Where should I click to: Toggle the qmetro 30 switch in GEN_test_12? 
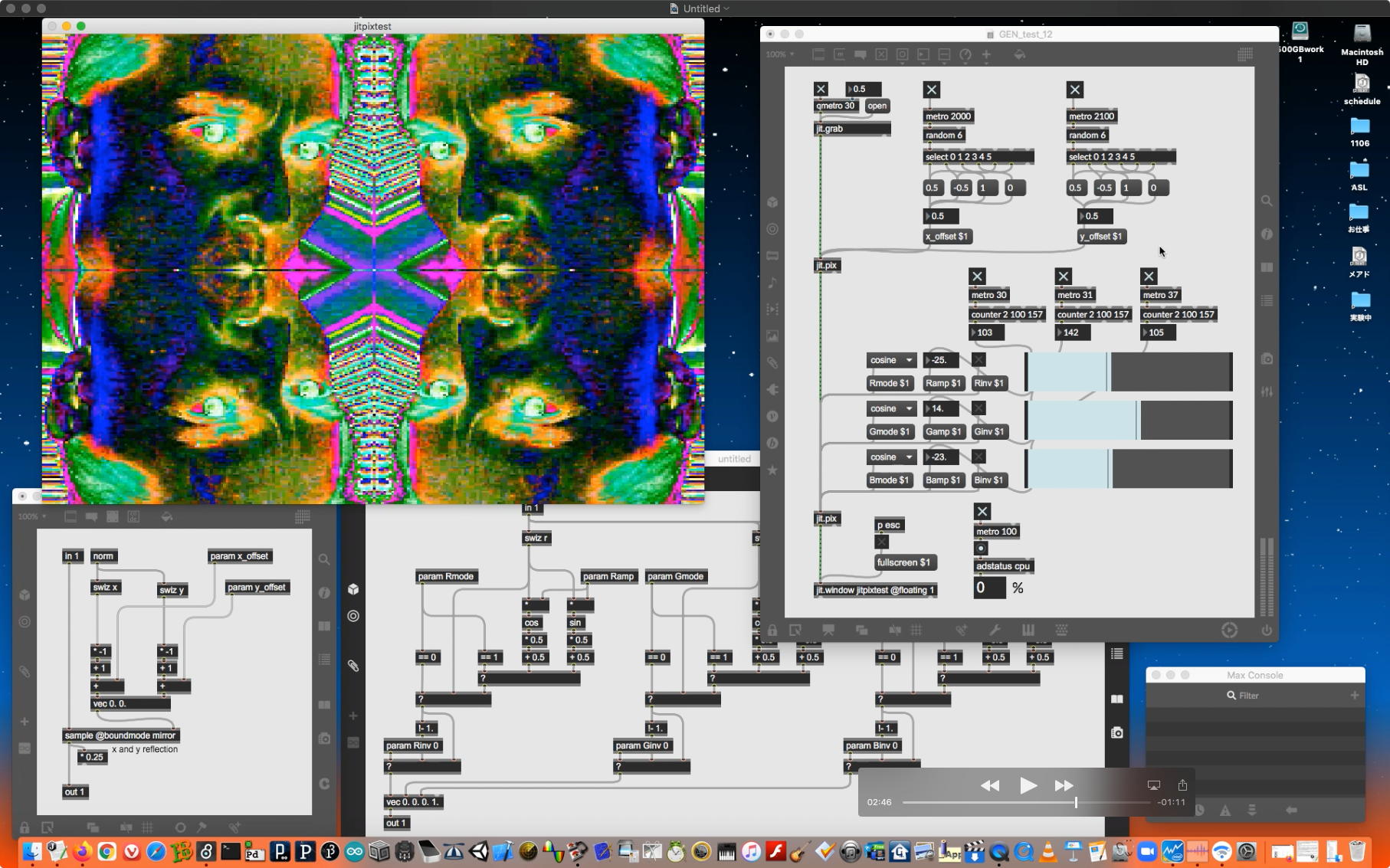(821, 89)
